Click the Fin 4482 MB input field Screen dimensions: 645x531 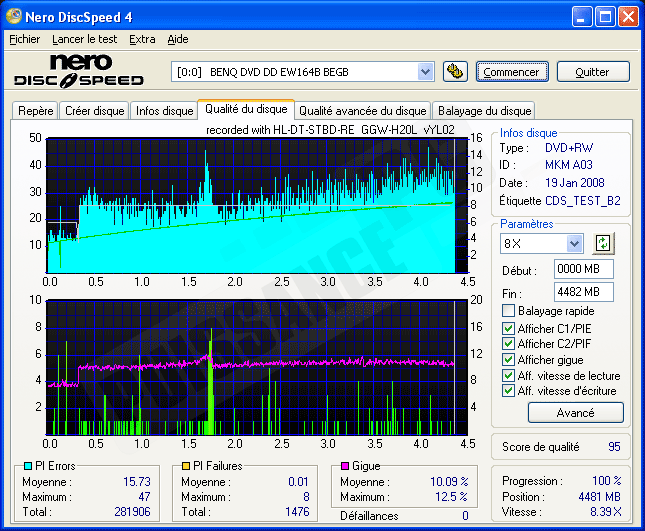pyautogui.click(x=582, y=292)
